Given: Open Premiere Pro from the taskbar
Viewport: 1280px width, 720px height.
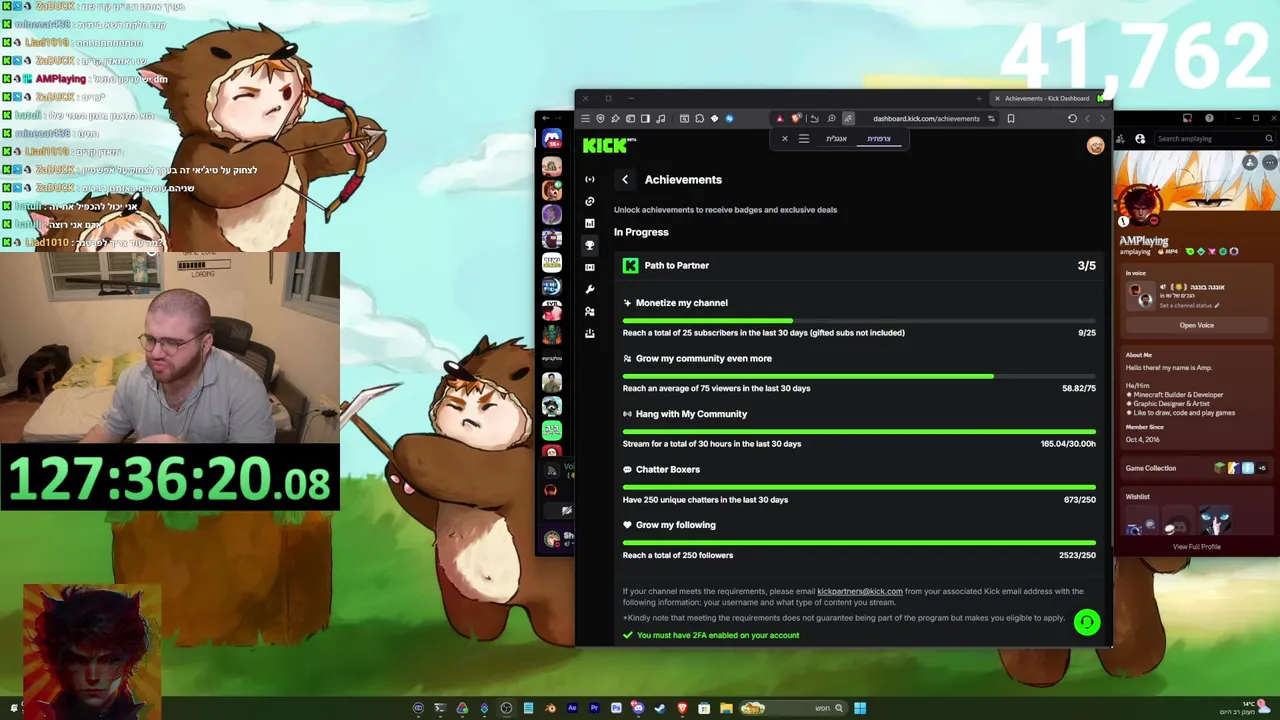Looking at the screenshot, I should coord(594,708).
